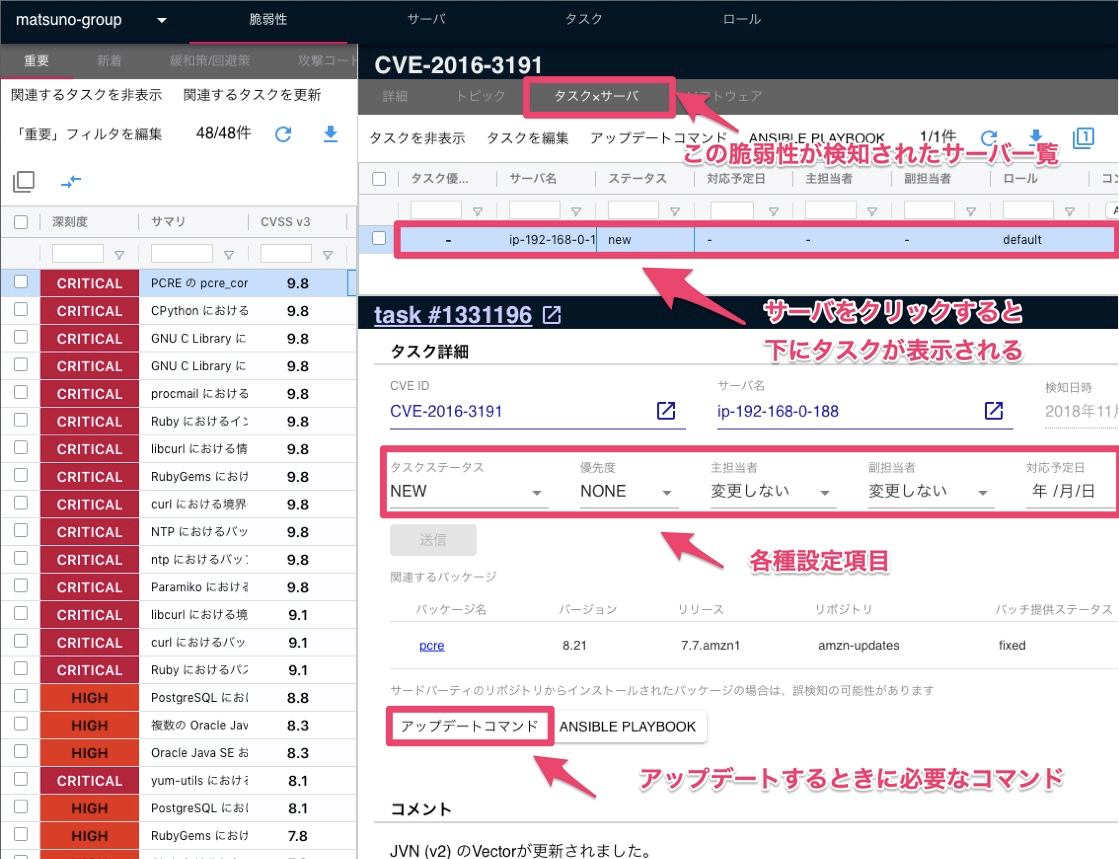This screenshot has width=1119, height=859.
Task: Refresh the vulnerability list in the left panel
Action: click(x=284, y=135)
